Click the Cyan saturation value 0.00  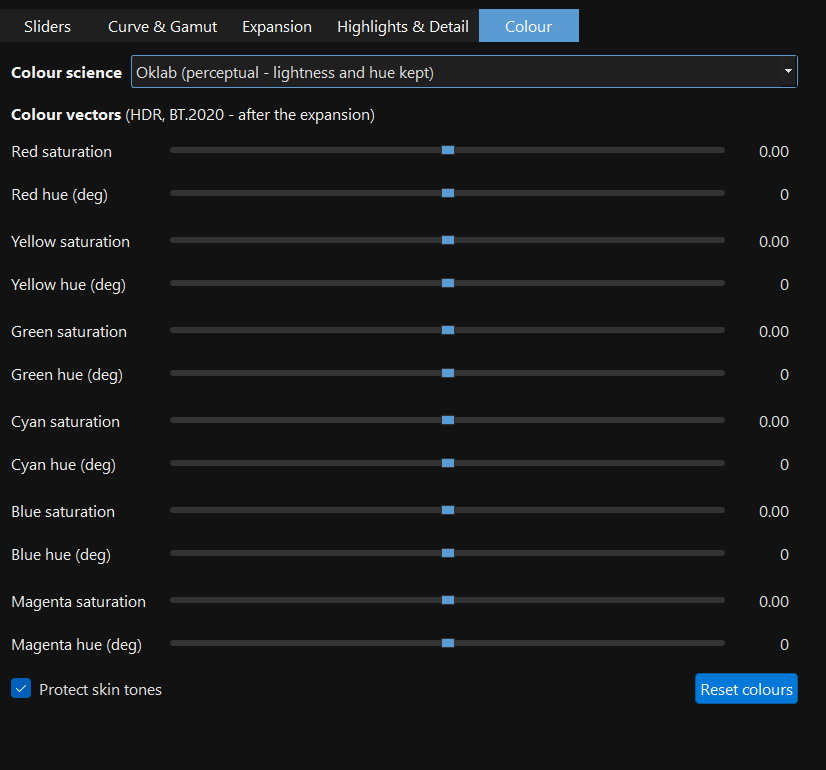[x=773, y=422]
